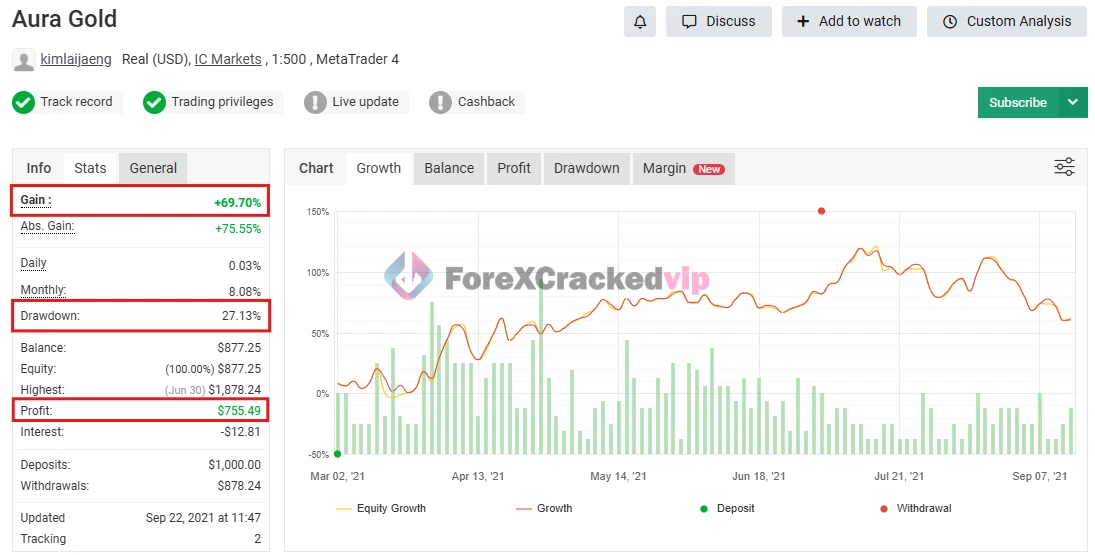Viewport: 1095px width, 555px height.
Task: Click the Aura Gold title
Action: 65,19
